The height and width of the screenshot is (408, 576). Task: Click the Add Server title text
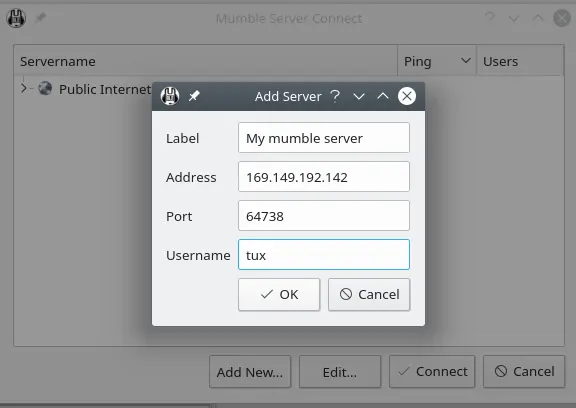tap(288, 97)
